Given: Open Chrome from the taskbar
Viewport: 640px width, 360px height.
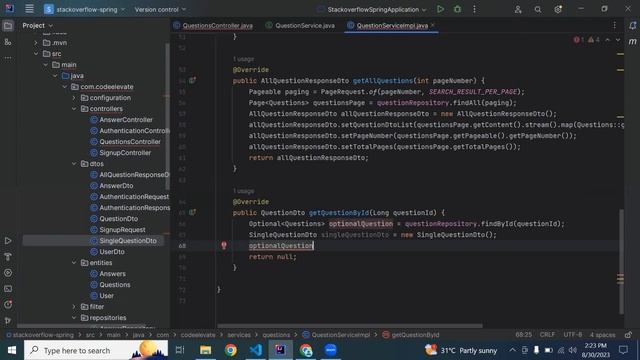Looking at the screenshot, I should [x=231, y=350].
